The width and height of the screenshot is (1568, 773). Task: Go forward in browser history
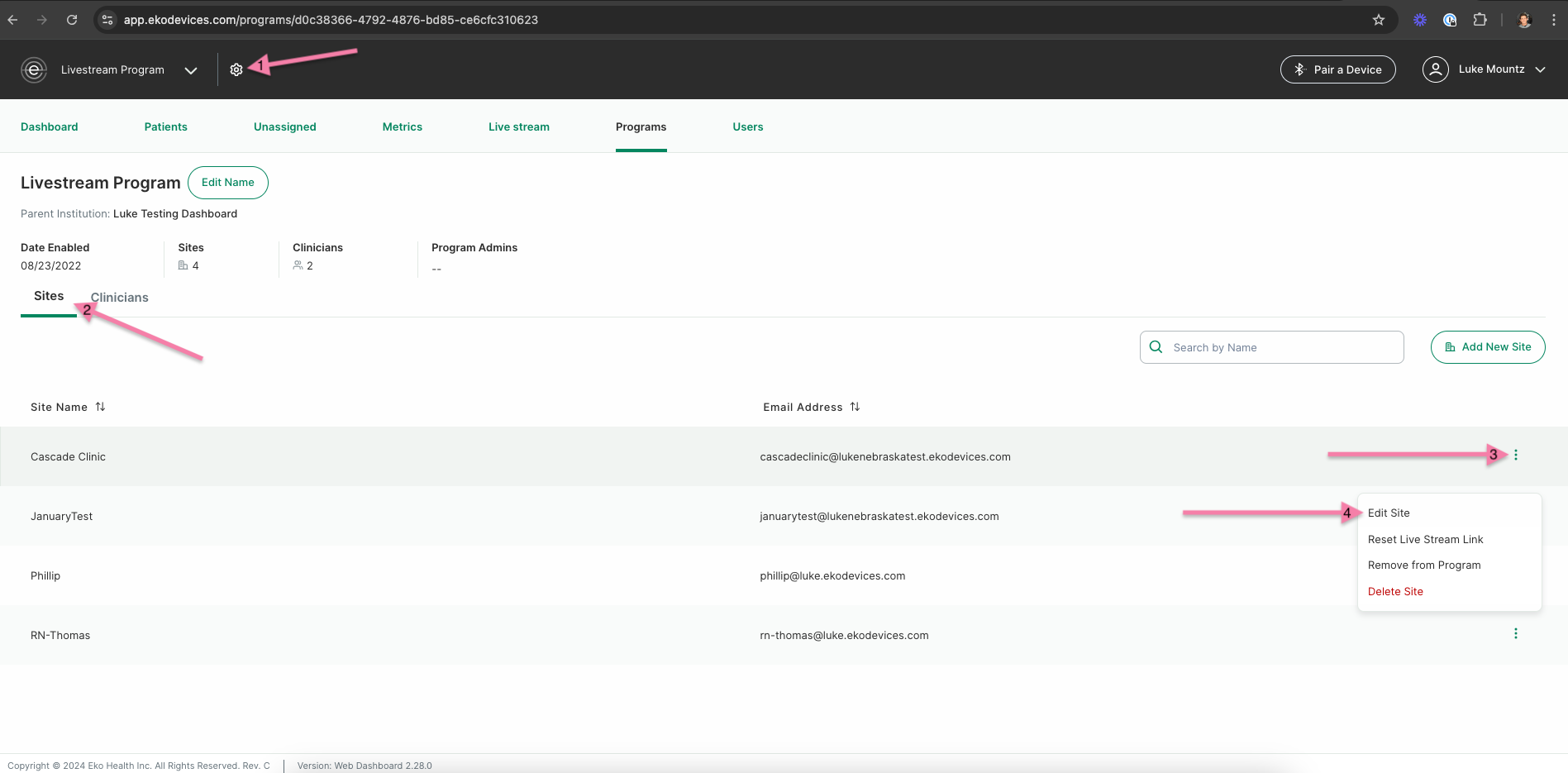tap(42, 20)
